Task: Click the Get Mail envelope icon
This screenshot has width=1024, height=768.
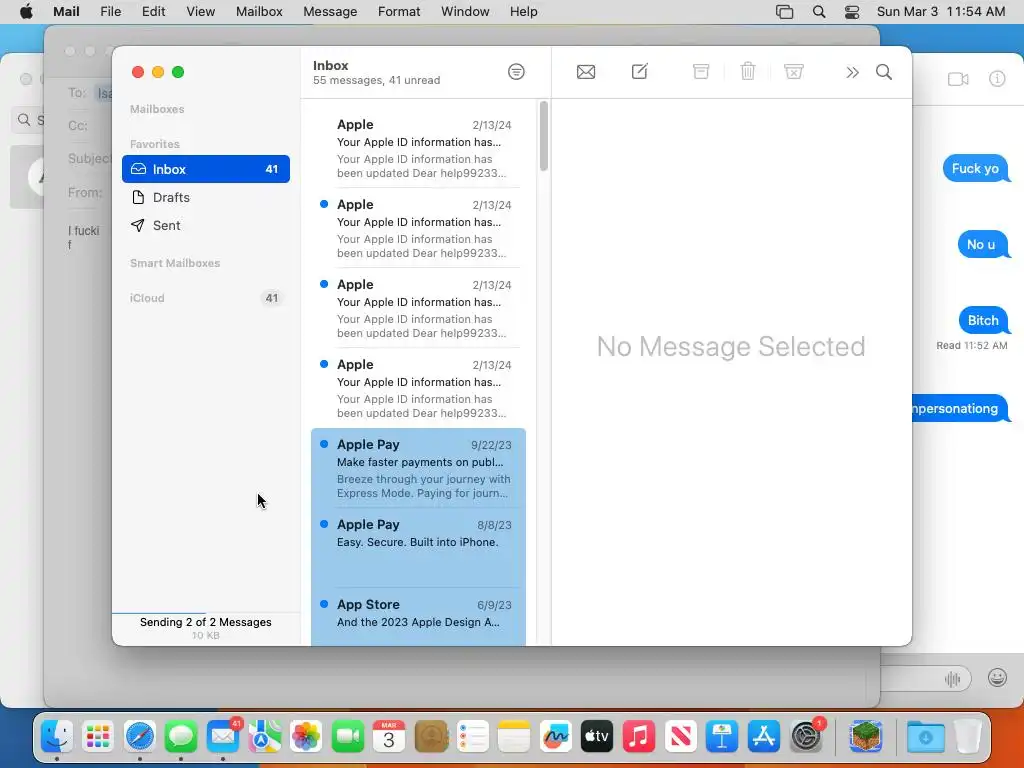Action: [x=586, y=72]
